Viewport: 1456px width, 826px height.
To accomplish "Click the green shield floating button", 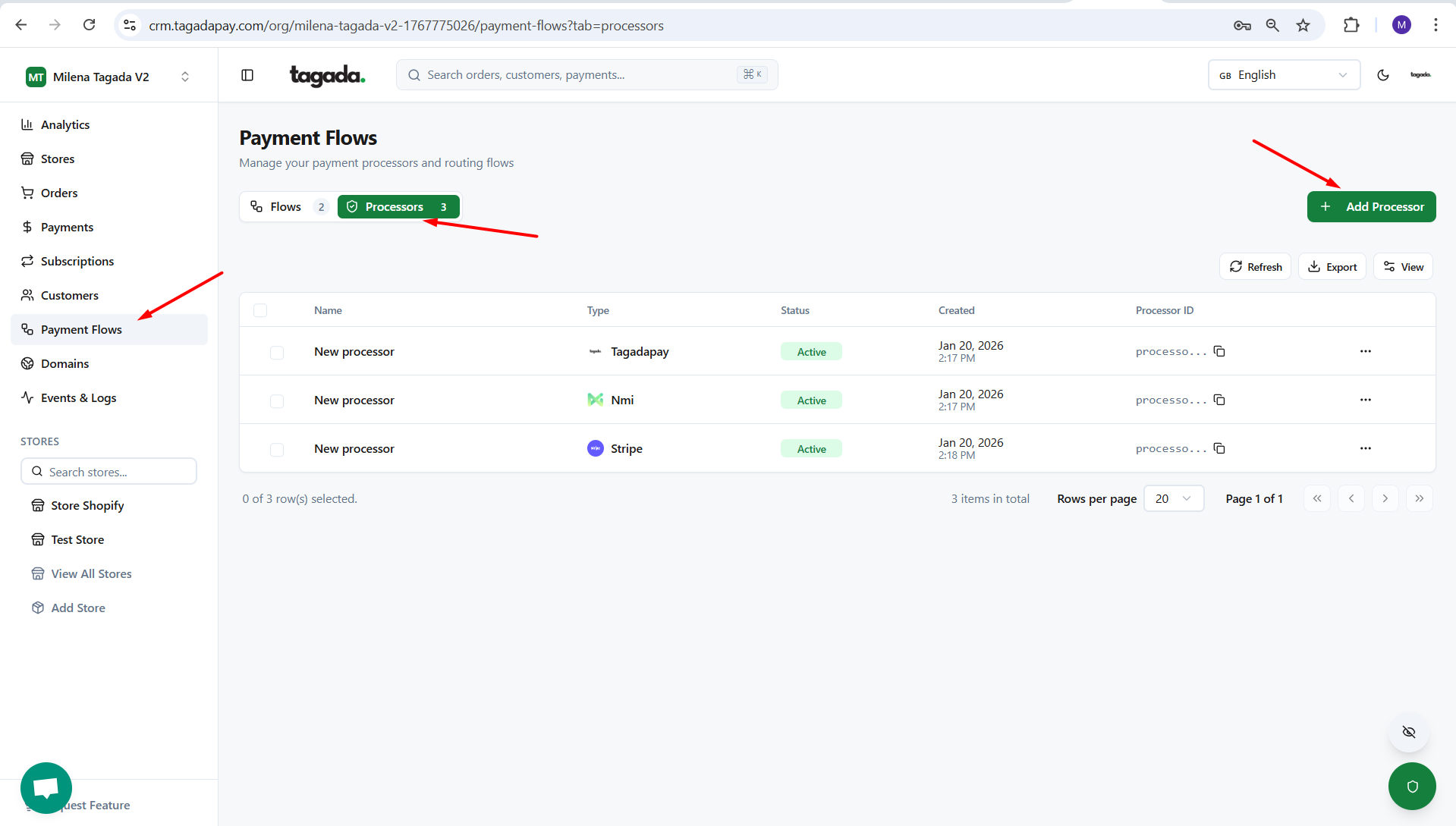I will click(1411, 787).
